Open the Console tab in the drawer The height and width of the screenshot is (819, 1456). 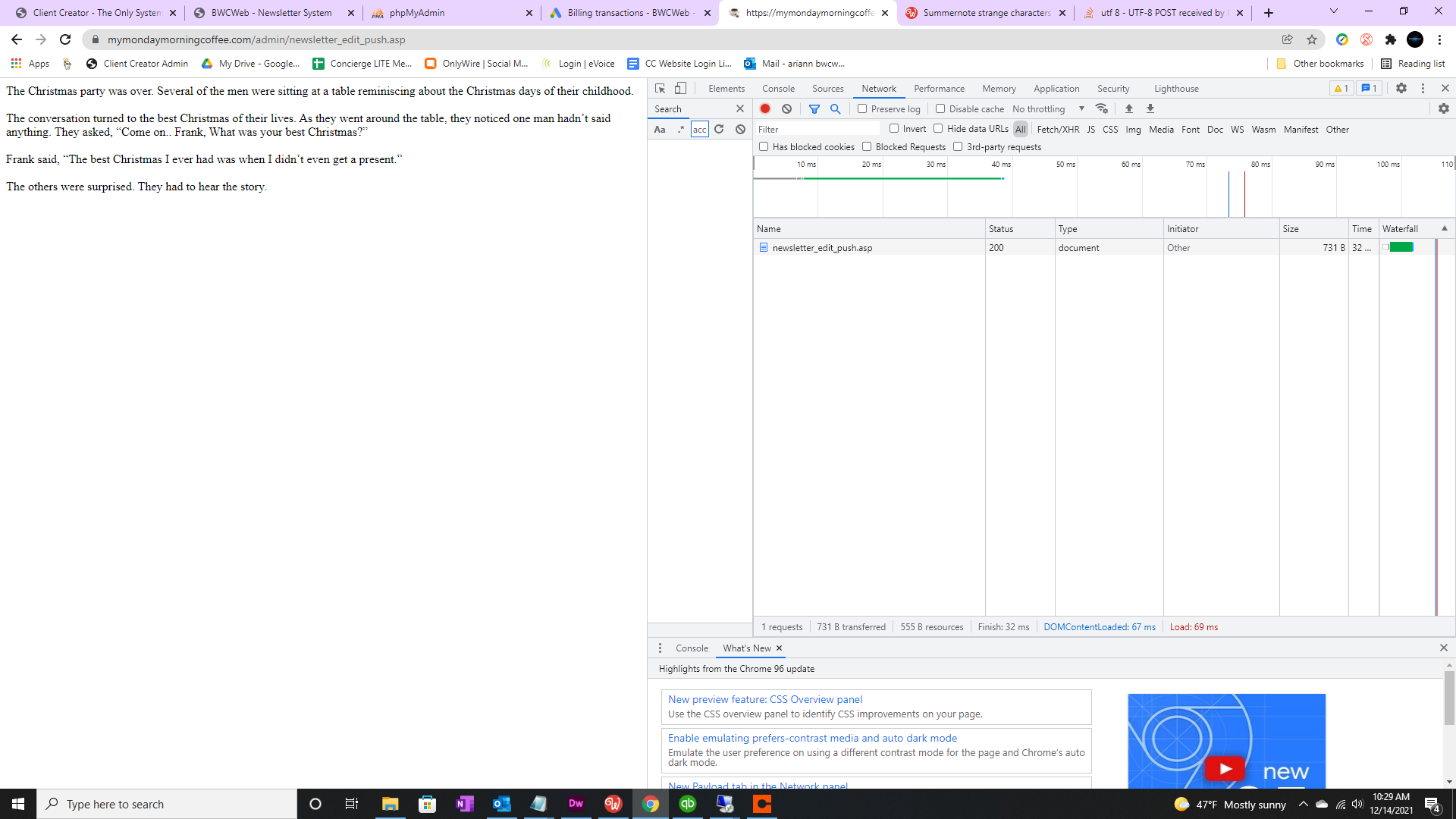point(692,648)
